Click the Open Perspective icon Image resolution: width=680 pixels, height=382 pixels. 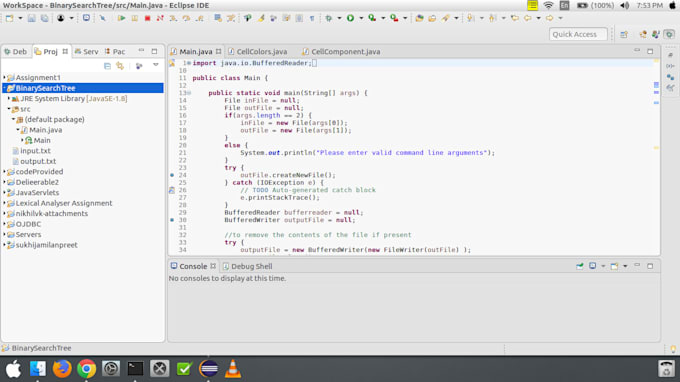coord(624,34)
